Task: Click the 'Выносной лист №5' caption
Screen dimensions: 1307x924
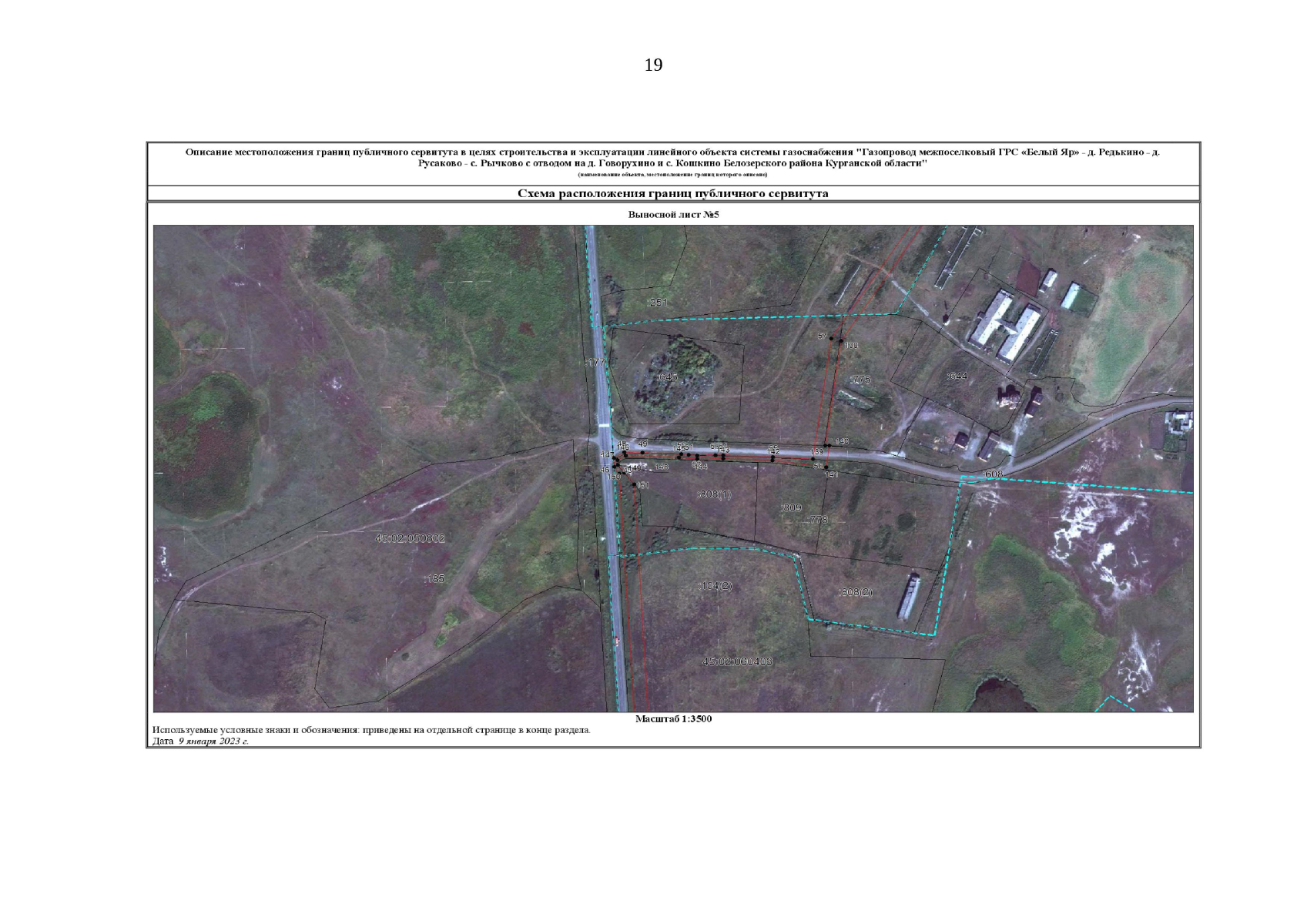Action: [673, 214]
